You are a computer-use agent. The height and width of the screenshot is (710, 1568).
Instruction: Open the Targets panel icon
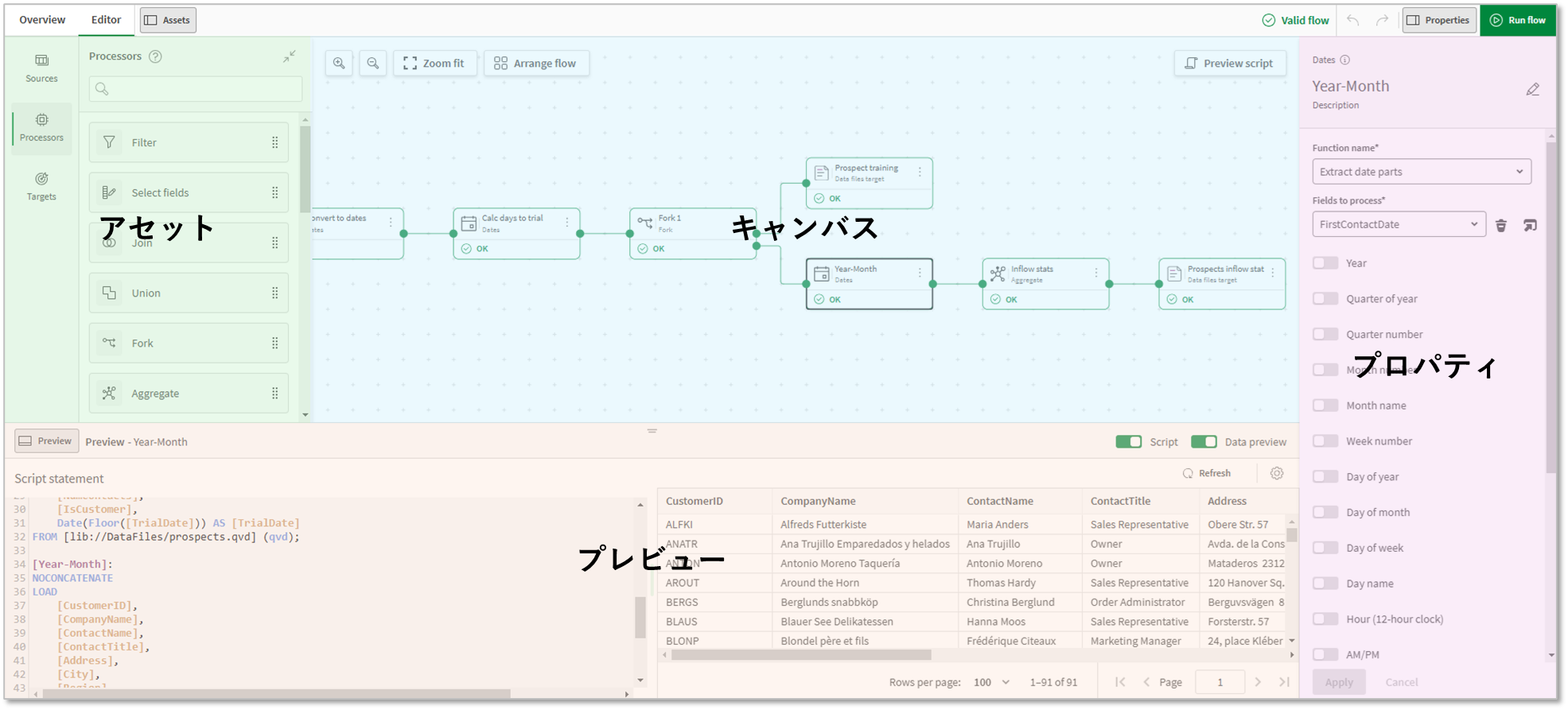41,179
